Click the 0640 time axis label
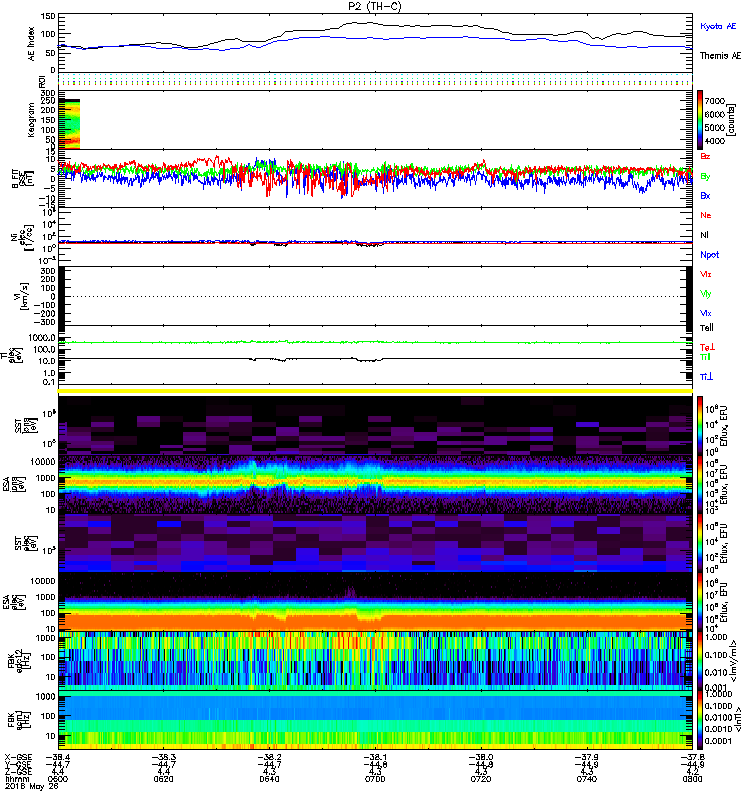 (x=269, y=779)
